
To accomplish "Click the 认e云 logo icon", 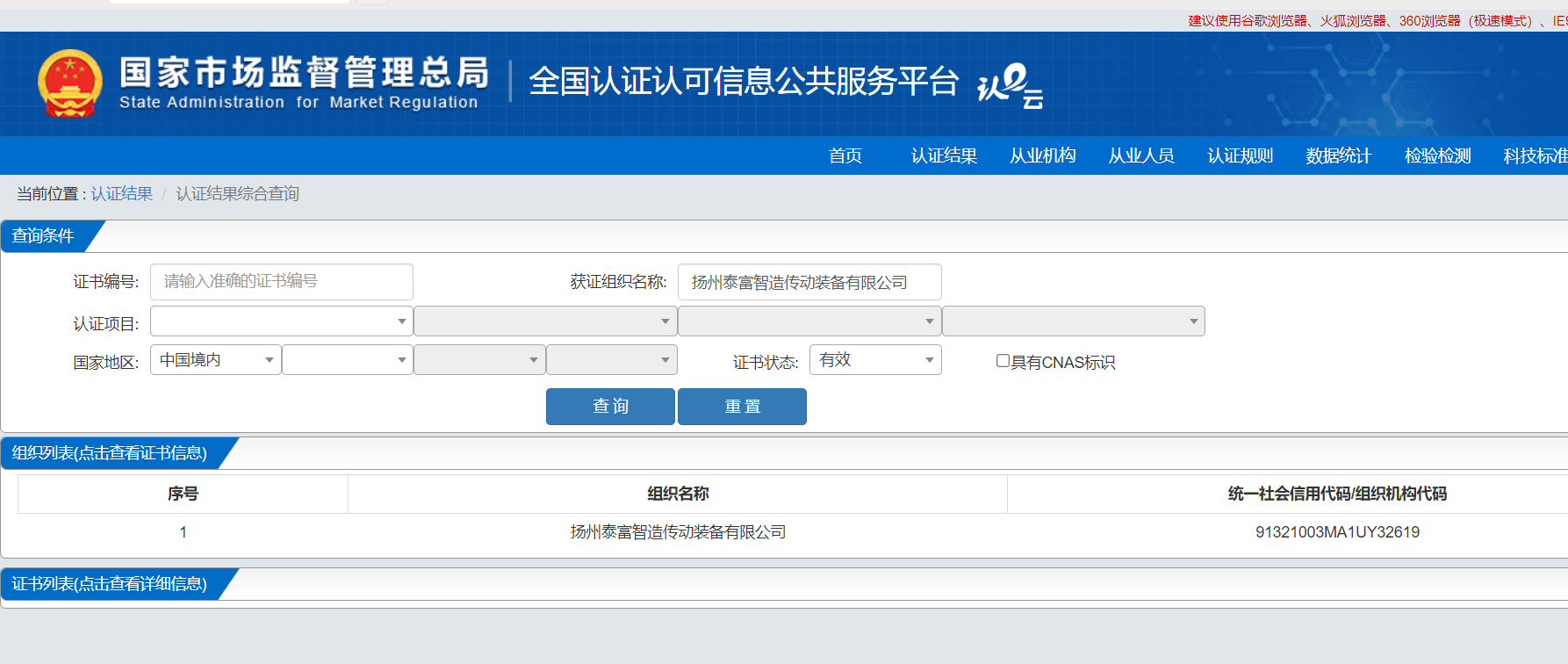I will [1011, 85].
